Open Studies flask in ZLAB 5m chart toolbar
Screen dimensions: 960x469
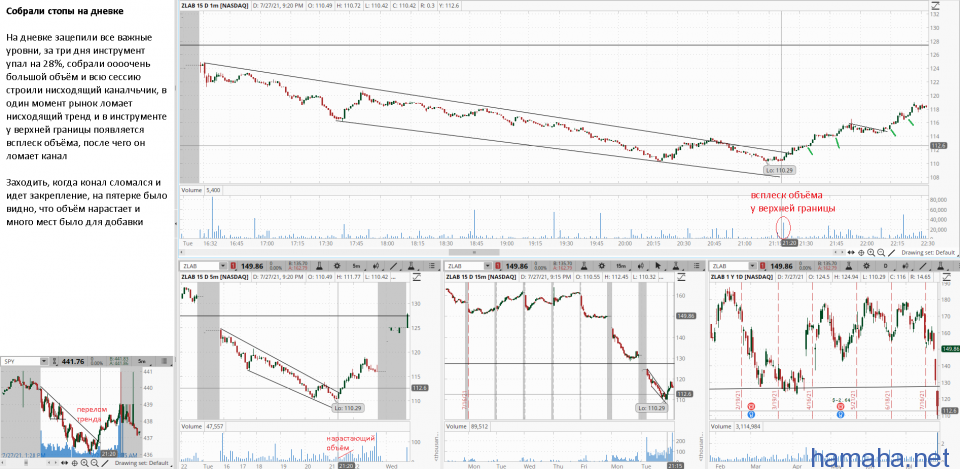click(320, 266)
